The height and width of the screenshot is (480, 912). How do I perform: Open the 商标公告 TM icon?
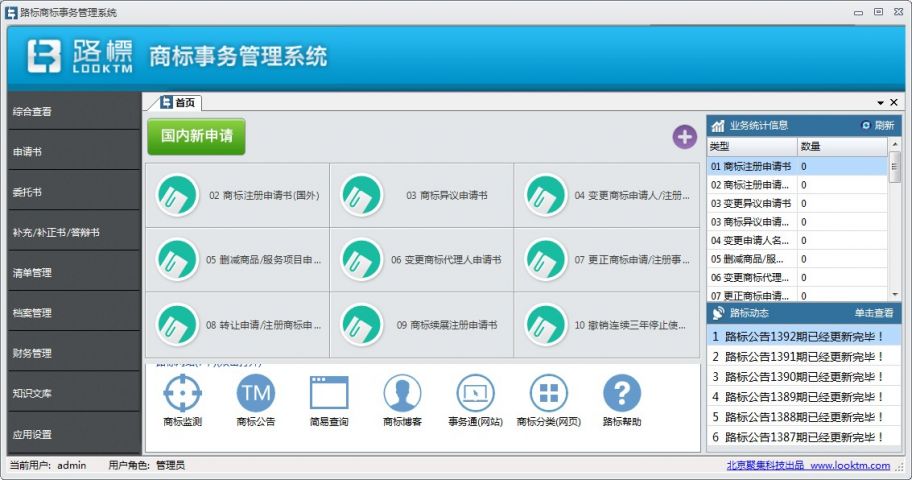click(255, 394)
